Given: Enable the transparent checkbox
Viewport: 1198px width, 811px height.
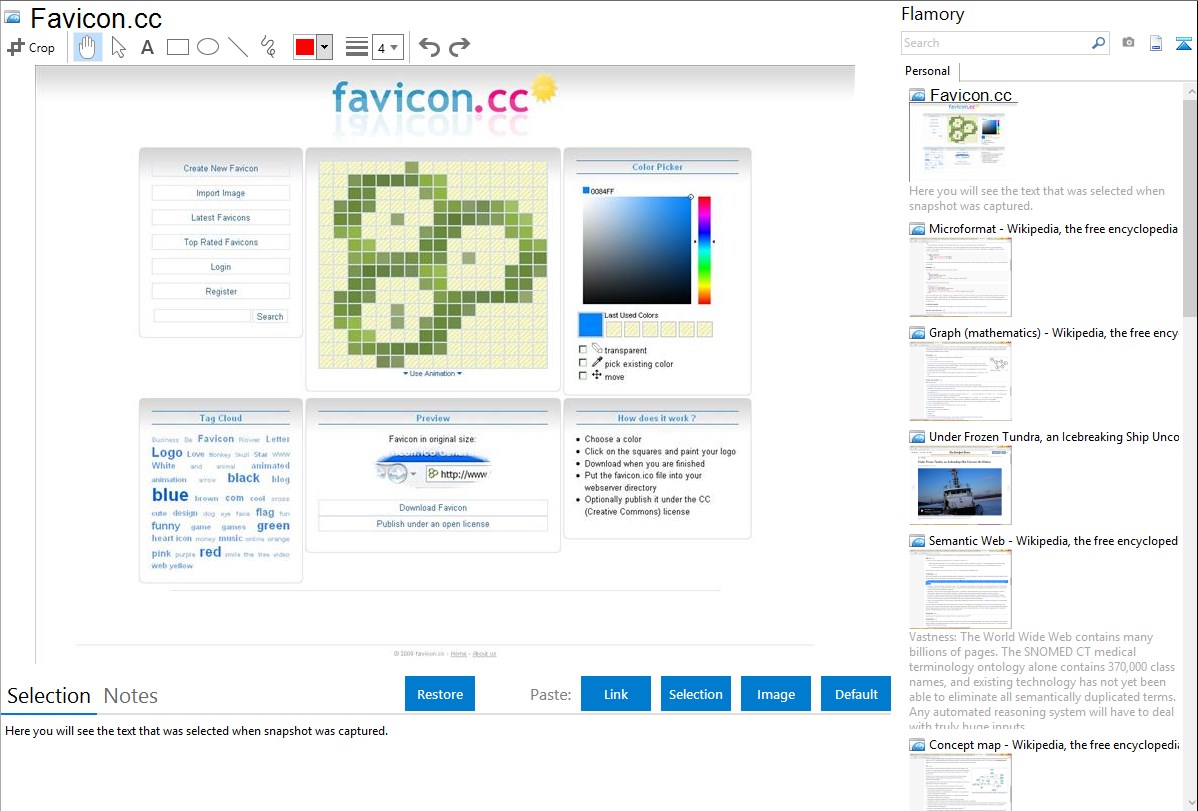Looking at the screenshot, I should [x=583, y=349].
